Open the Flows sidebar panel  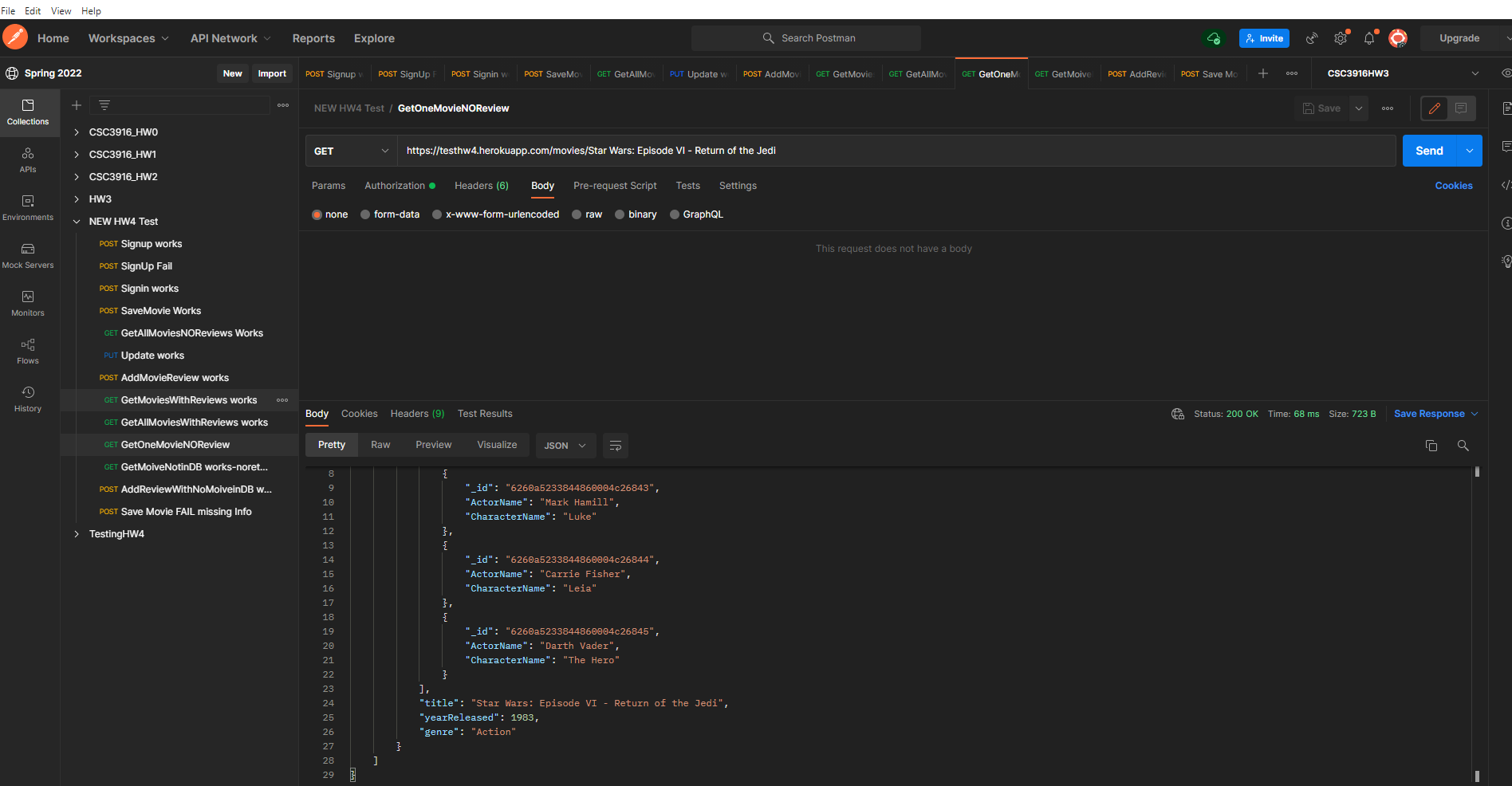[28, 352]
